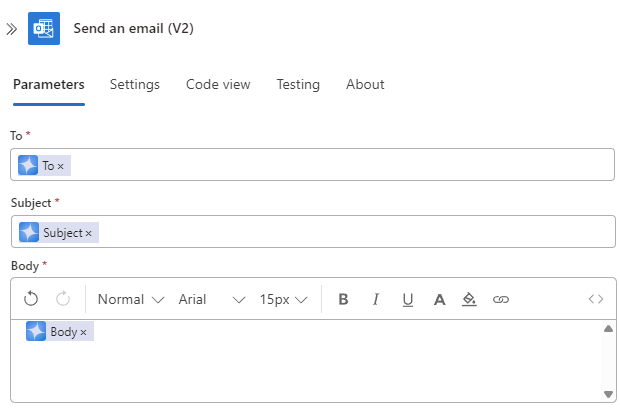Expand the Normal paragraph style dropdown
This screenshot has height=410, width=620.
131,300
